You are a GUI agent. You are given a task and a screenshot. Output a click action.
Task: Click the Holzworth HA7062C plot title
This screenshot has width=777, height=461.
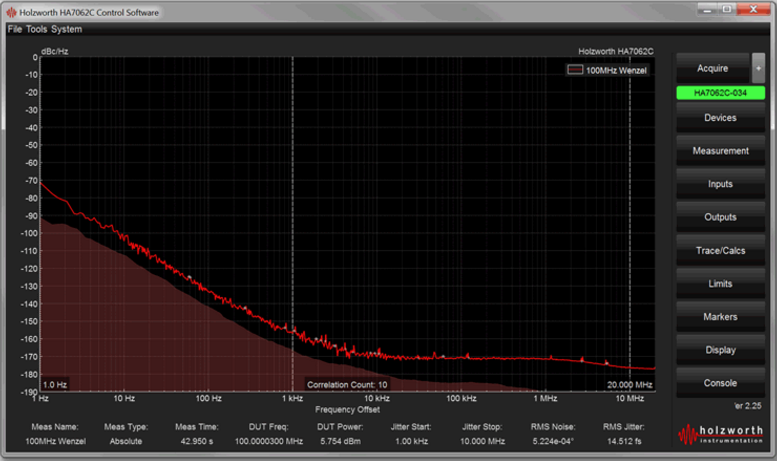tap(615, 51)
